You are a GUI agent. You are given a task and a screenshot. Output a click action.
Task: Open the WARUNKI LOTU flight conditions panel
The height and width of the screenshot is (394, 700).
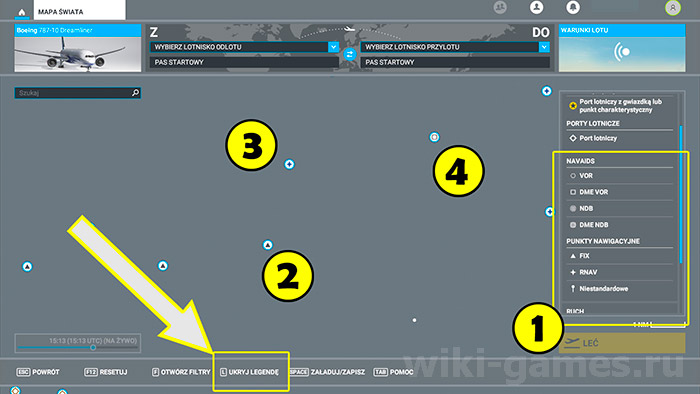pos(622,48)
